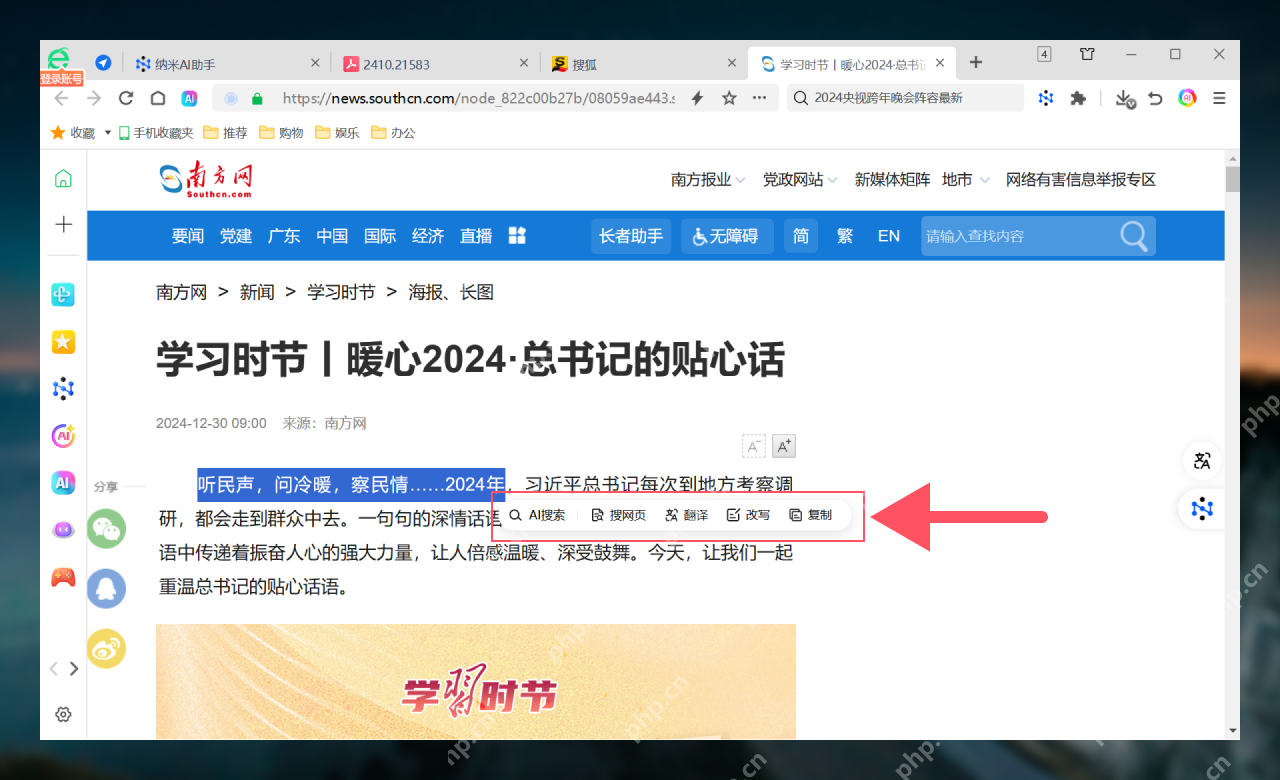Click the colorful AI circle toolbar icon
The width and height of the screenshot is (1280, 780).
(x=1187, y=98)
